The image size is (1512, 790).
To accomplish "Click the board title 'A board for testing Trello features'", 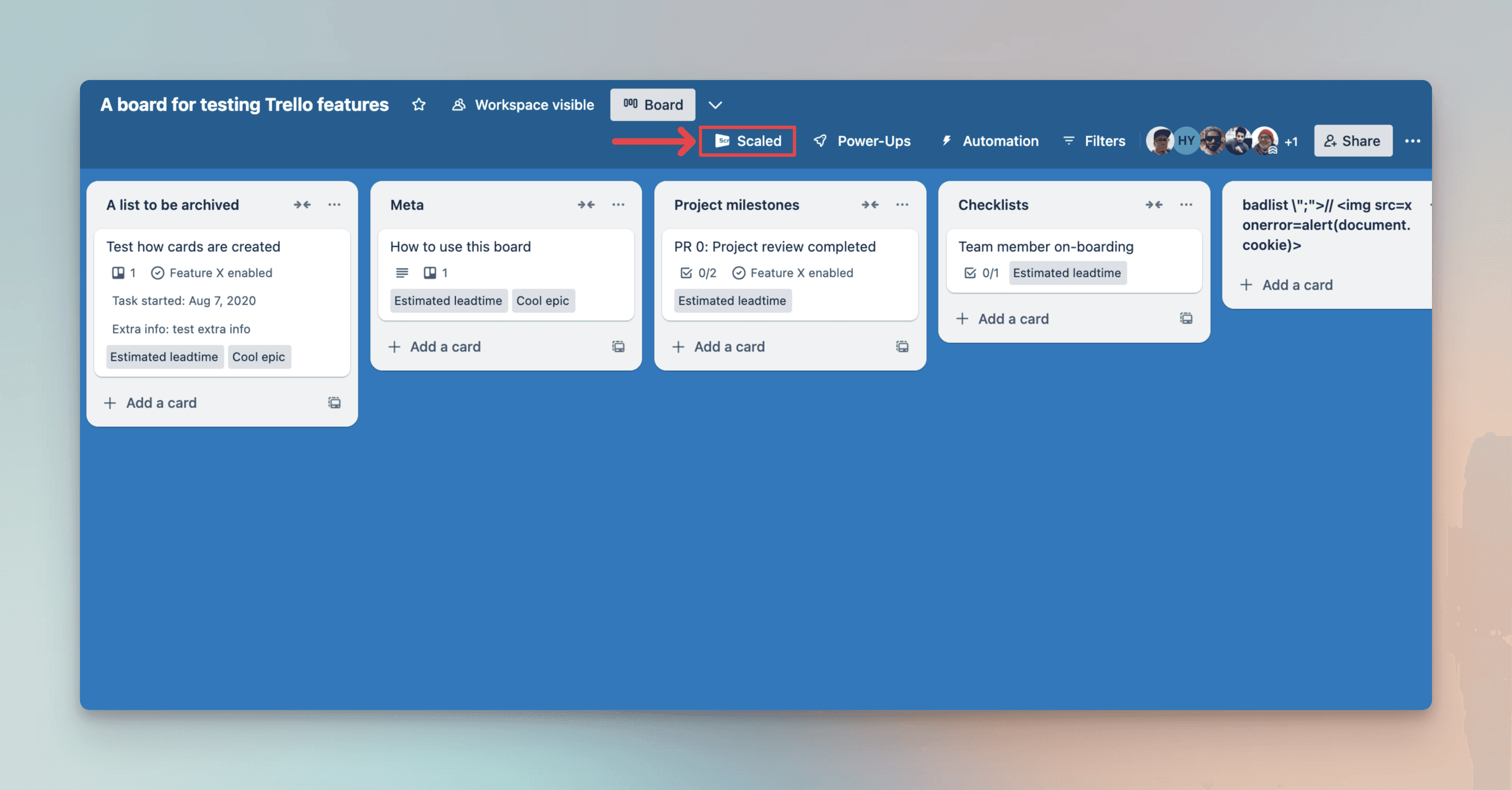I will 244,105.
